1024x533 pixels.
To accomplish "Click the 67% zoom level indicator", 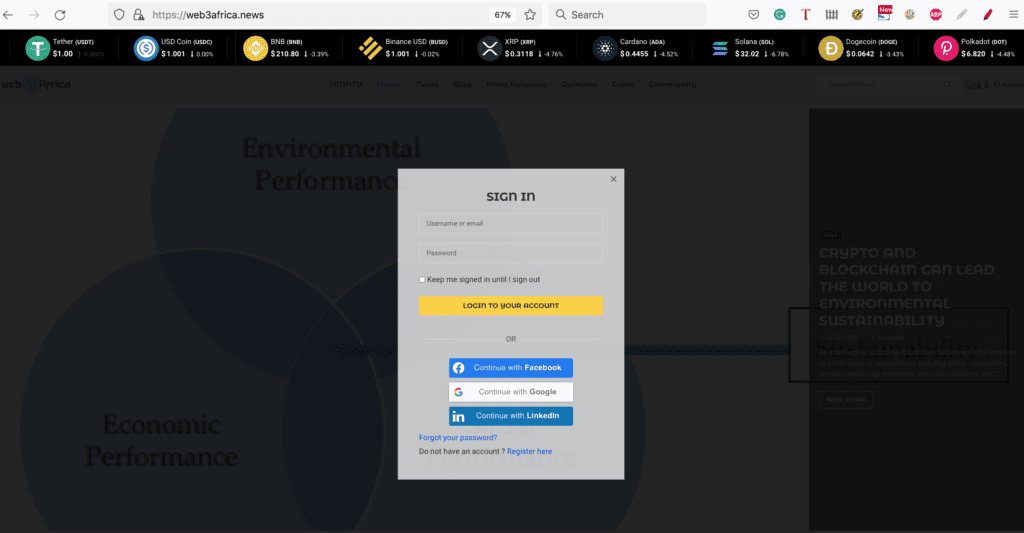I will coord(502,14).
